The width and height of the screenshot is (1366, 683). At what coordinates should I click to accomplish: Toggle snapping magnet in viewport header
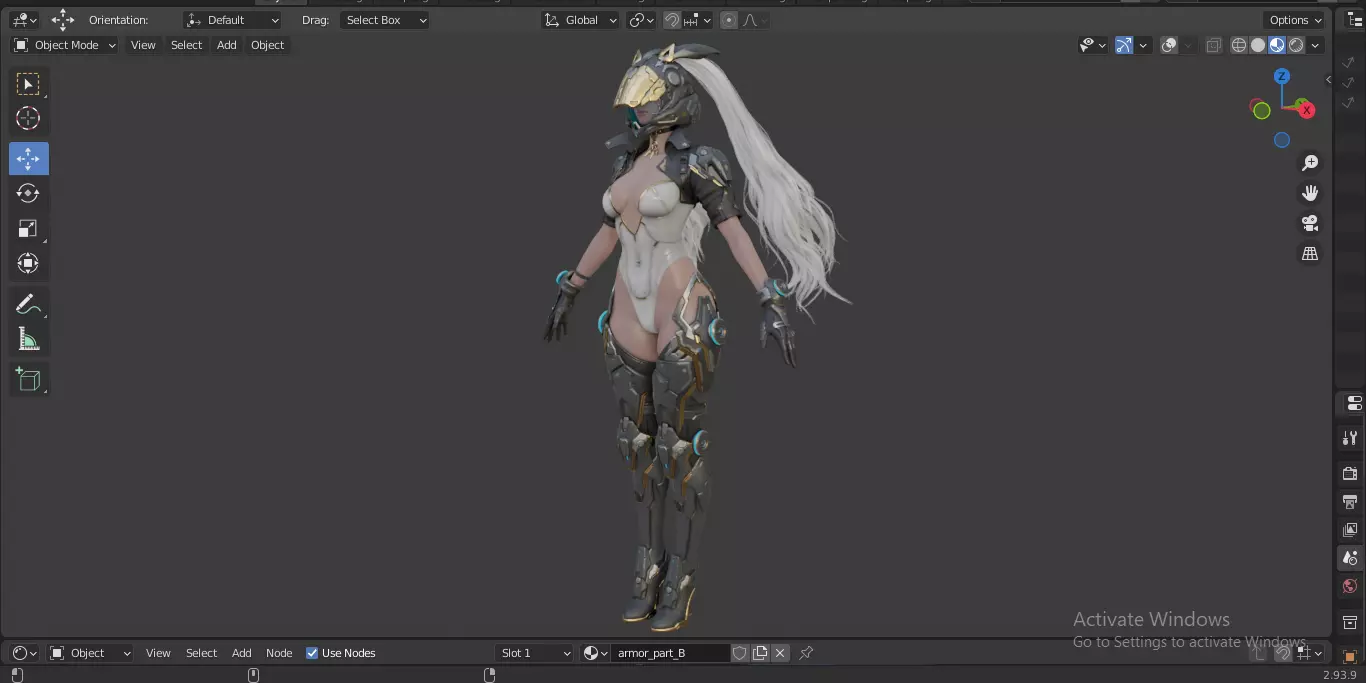pyautogui.click(x=673, y=20)
